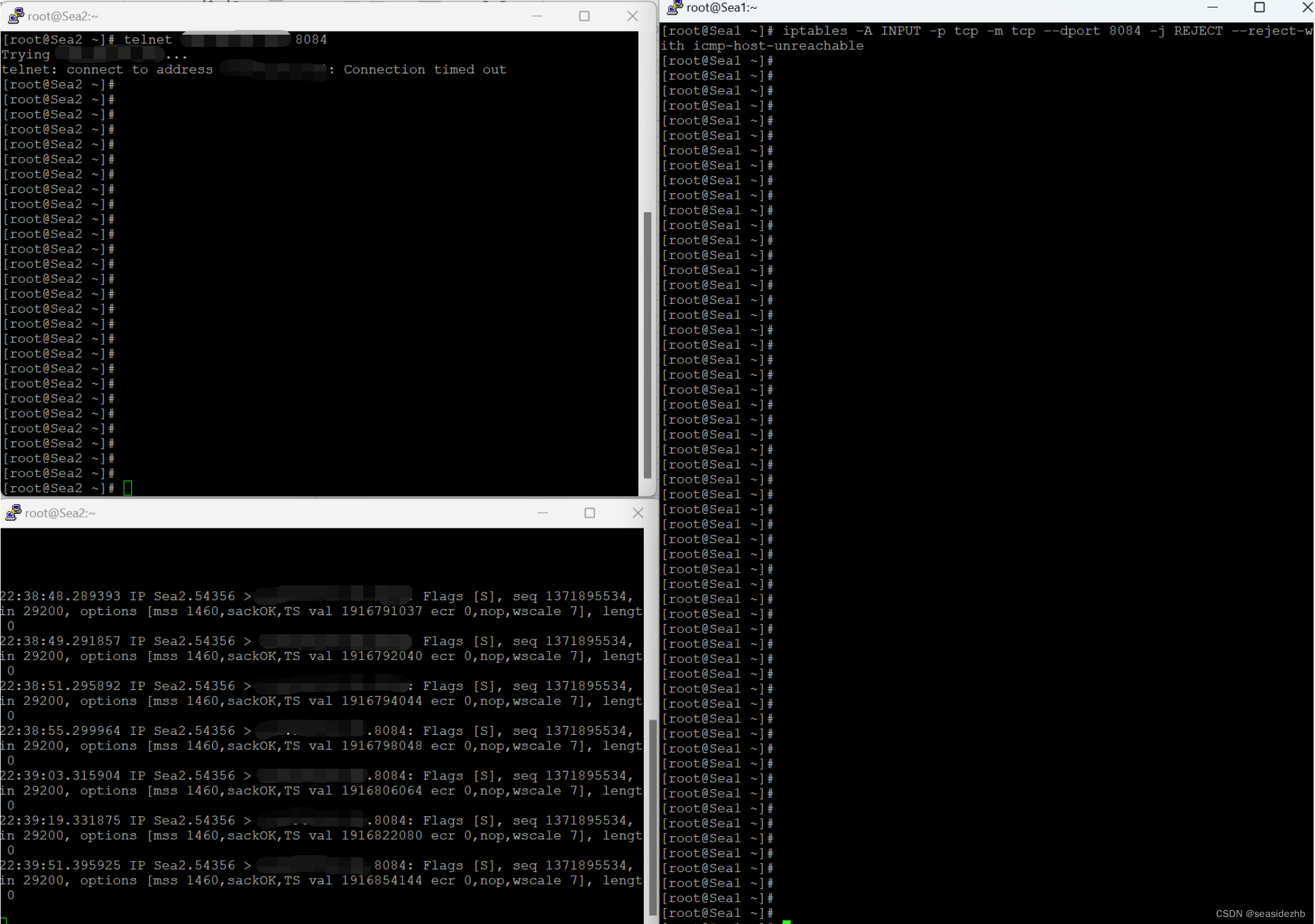The width and height of the screenshot is (1315, 924).
Task: Click the options line with TS val 1916791037
Action: tap(321, 611)
